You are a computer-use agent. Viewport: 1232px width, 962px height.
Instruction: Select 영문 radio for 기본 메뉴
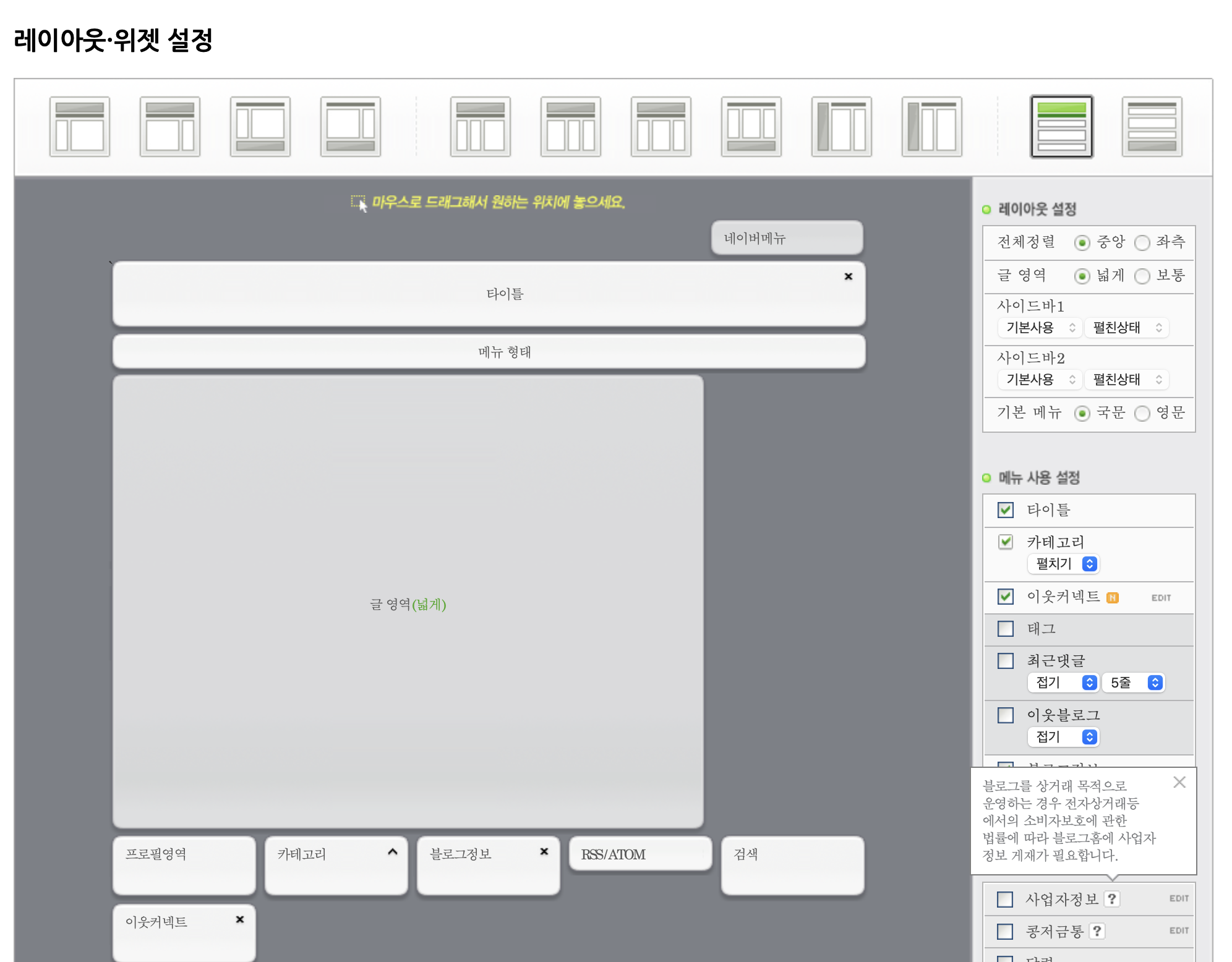pos(1142,413)
